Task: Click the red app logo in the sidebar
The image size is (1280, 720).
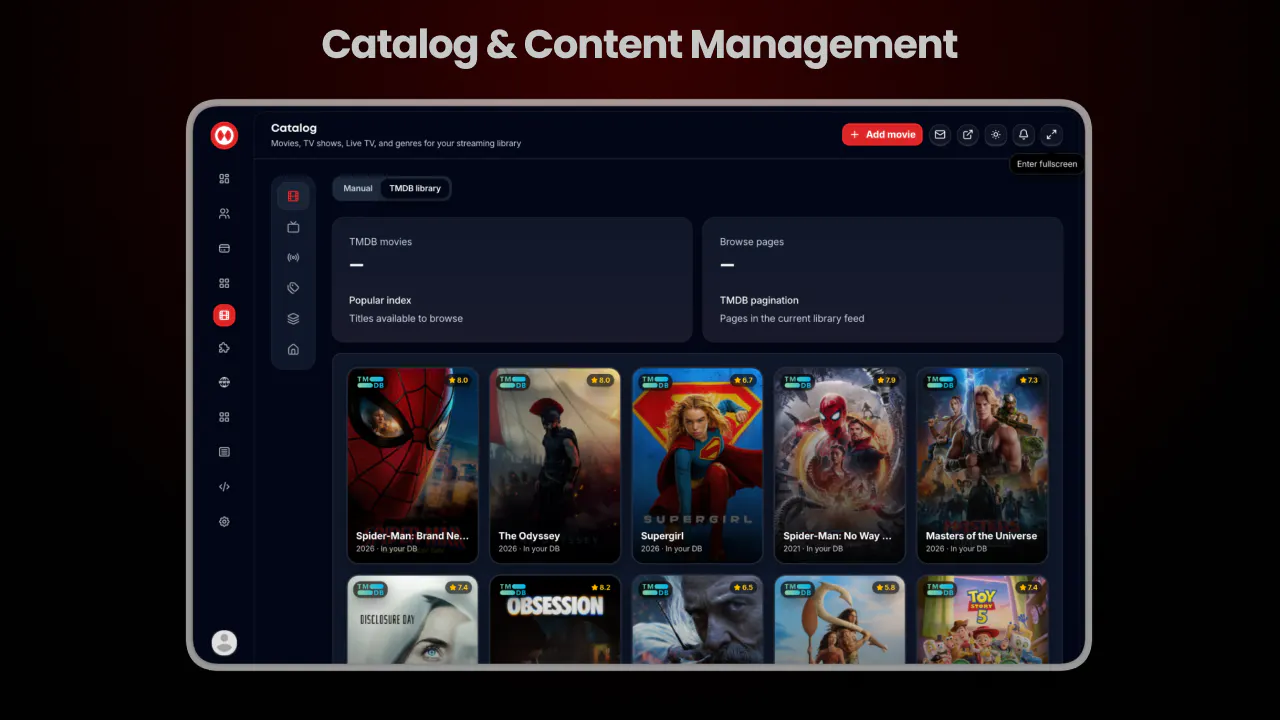Action: point(224,135)
